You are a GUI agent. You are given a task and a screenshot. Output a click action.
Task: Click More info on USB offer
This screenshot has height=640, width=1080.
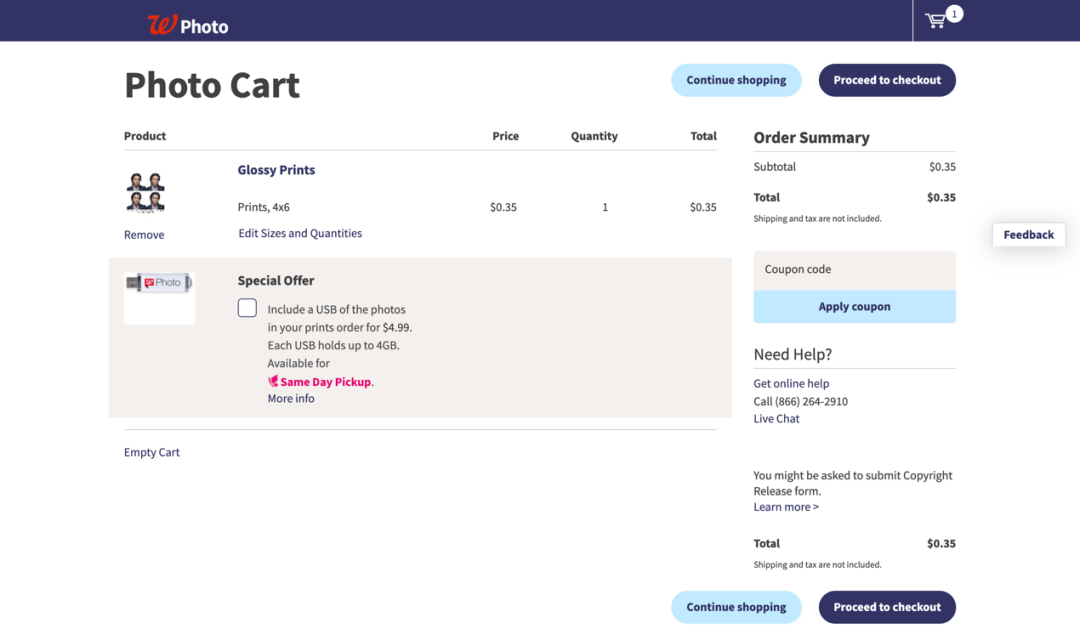pyautogui.click(x=291, y=398)
